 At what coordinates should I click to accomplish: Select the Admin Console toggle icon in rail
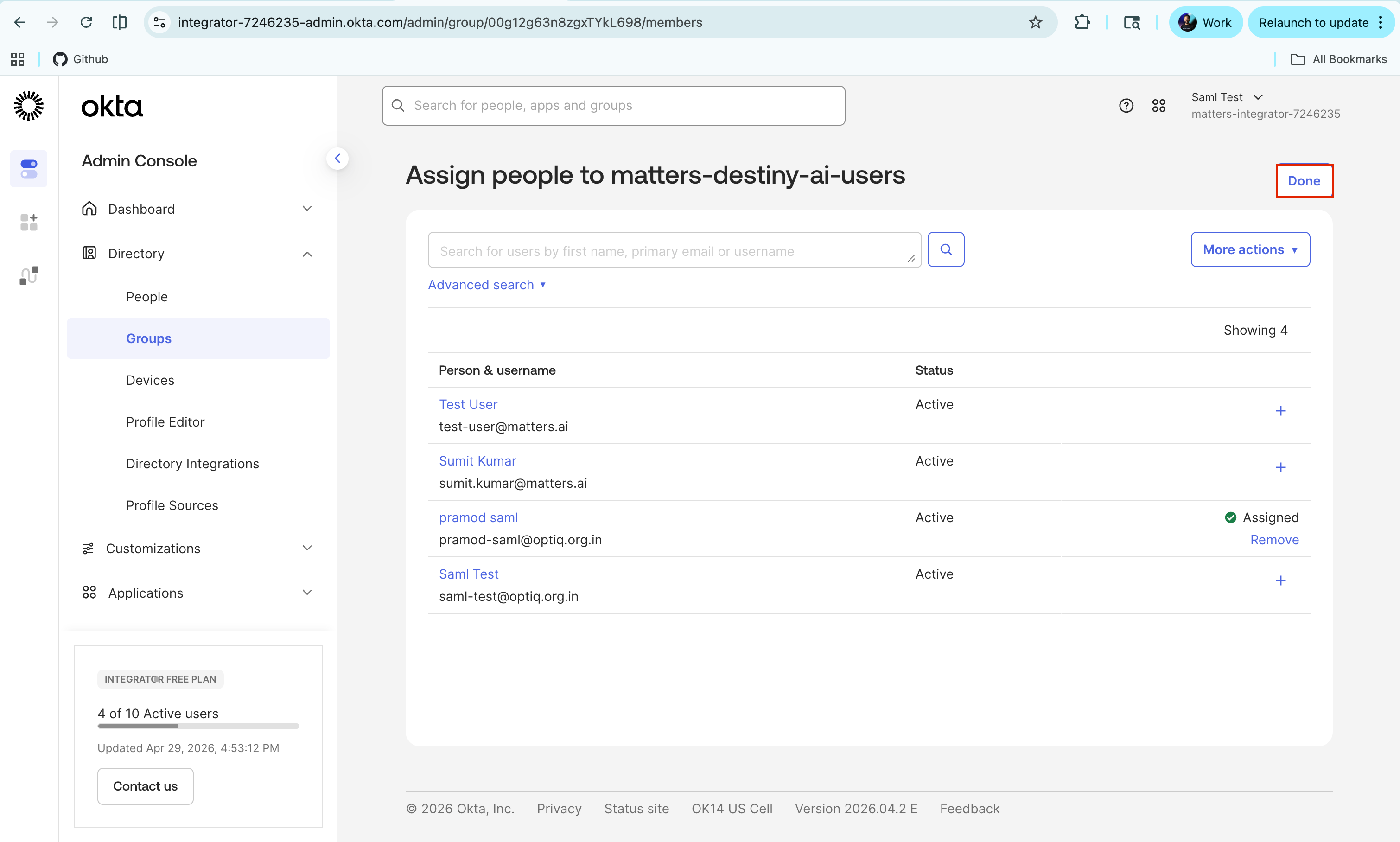29,168
